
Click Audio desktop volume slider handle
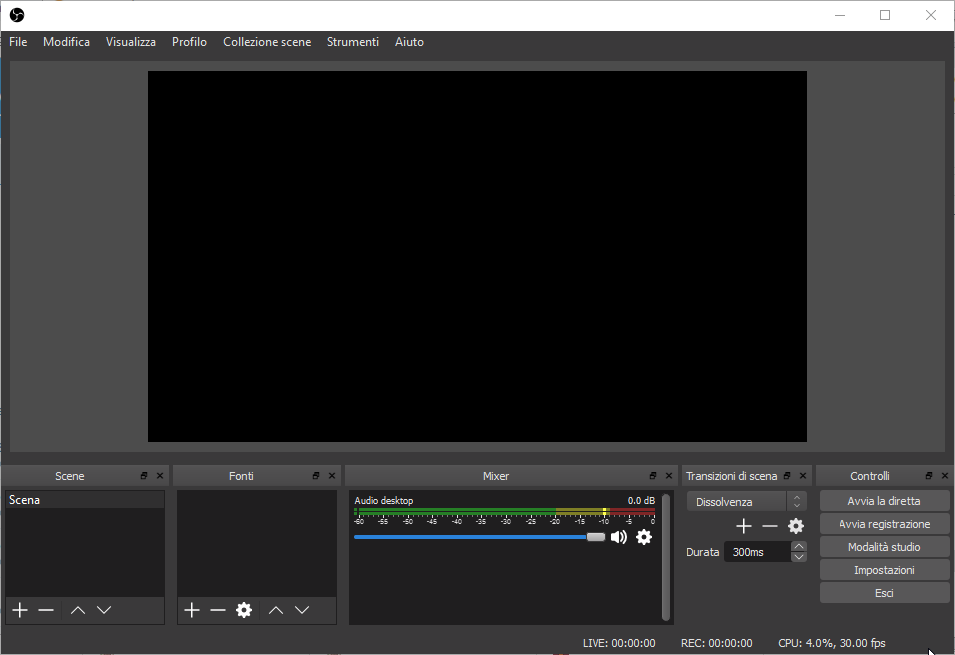(x=596, y=537)
